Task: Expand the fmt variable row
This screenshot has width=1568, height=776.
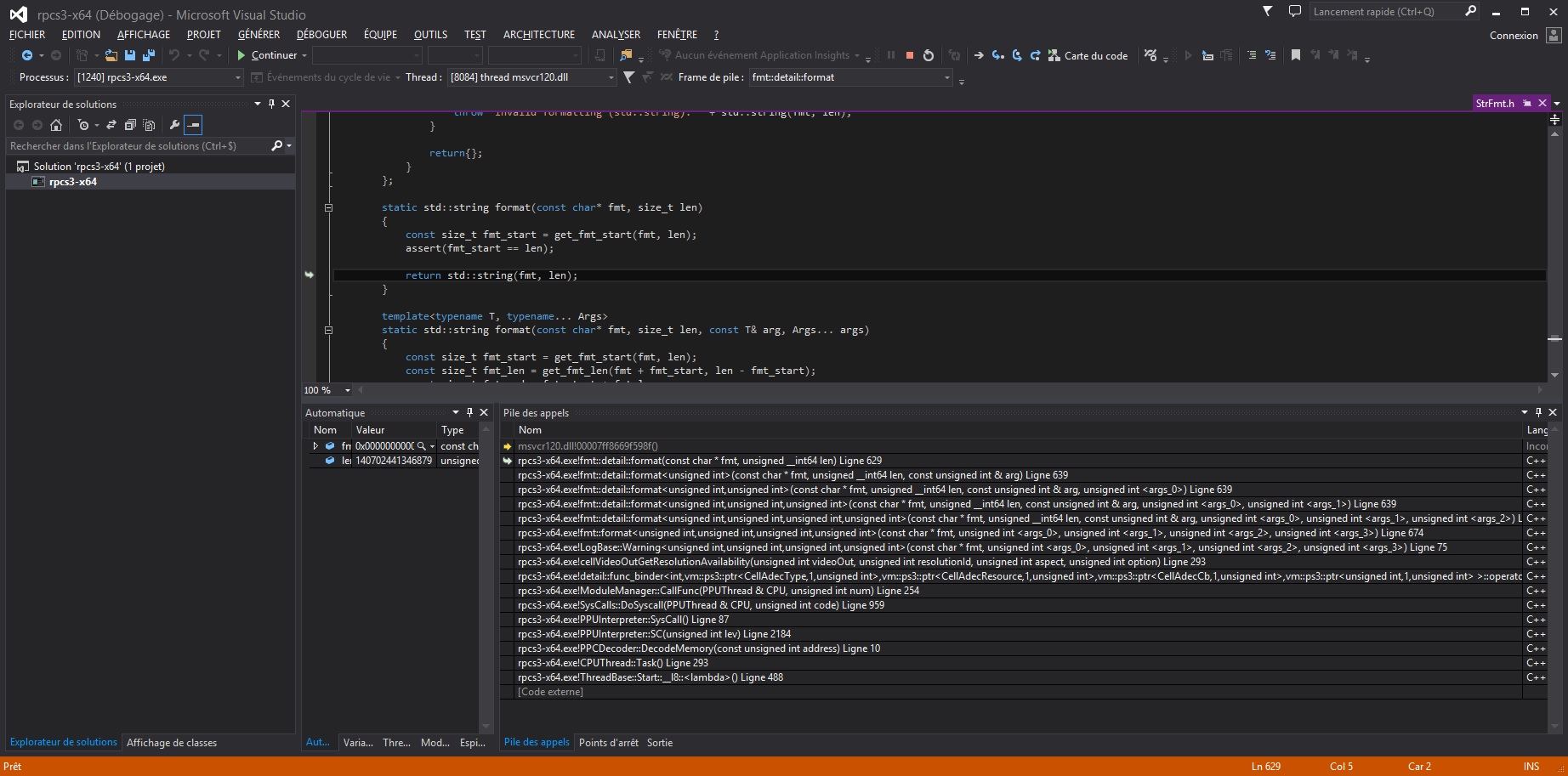Action: 315,446
